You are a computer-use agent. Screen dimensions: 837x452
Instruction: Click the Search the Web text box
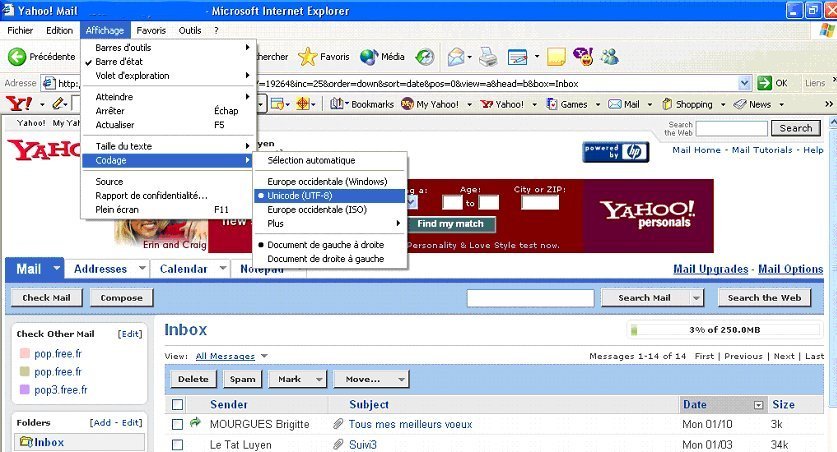coord(731,128)
